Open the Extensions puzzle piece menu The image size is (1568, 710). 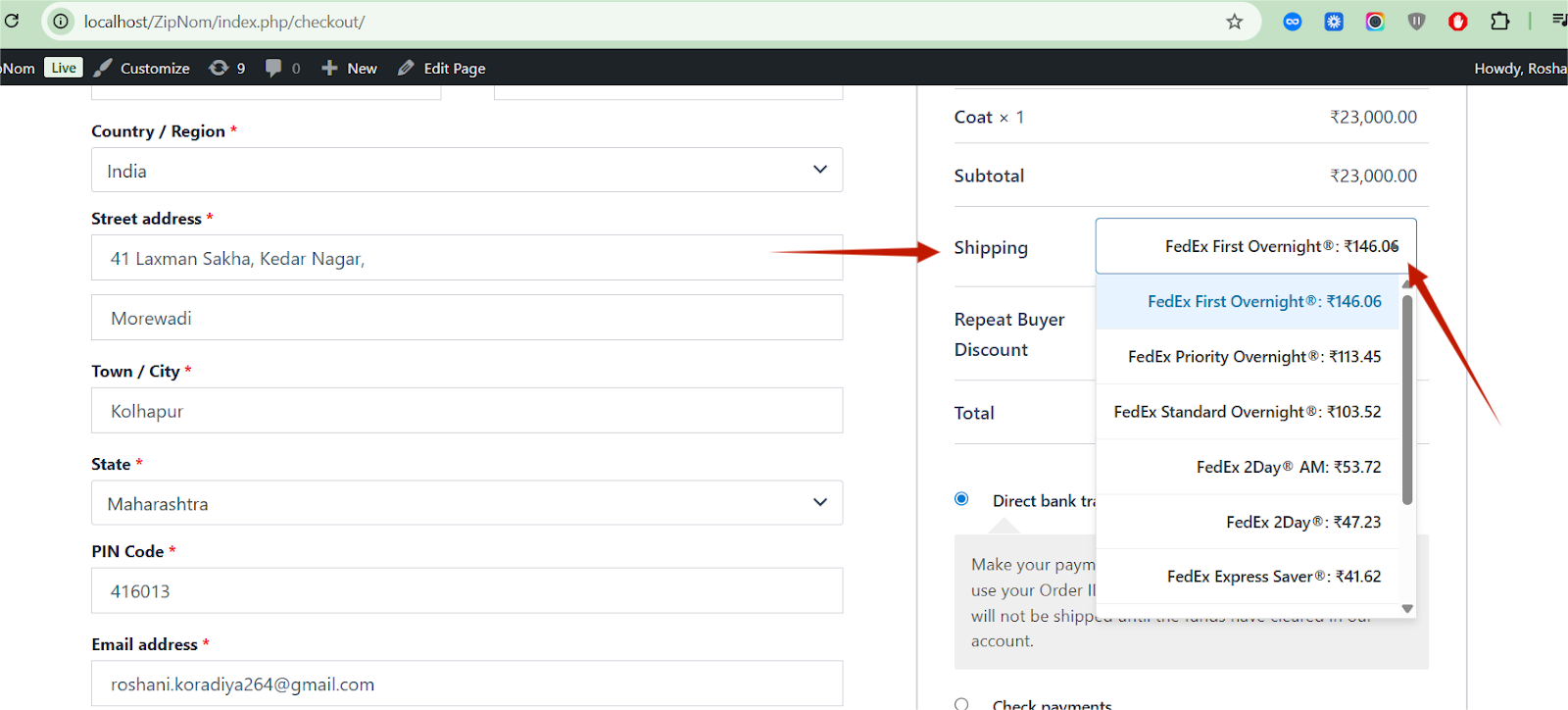[x=1499, y=22]
